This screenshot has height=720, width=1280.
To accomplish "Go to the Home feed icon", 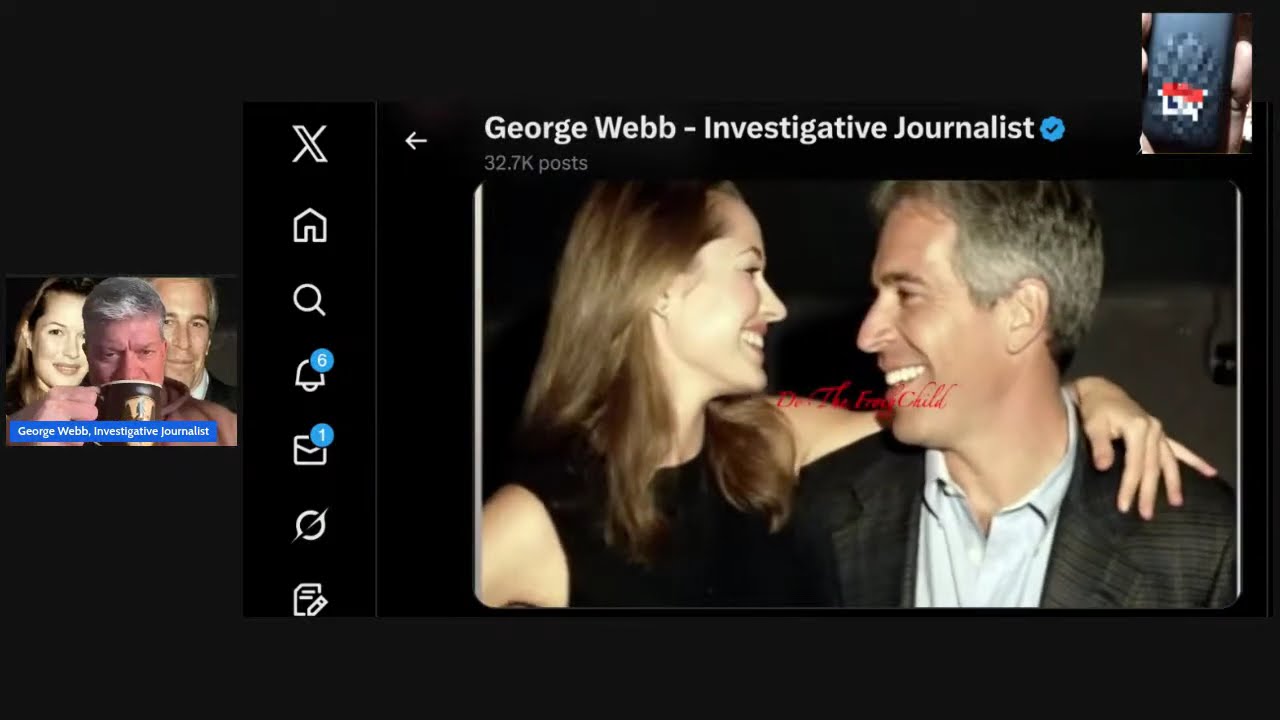I will pos(309,225).
